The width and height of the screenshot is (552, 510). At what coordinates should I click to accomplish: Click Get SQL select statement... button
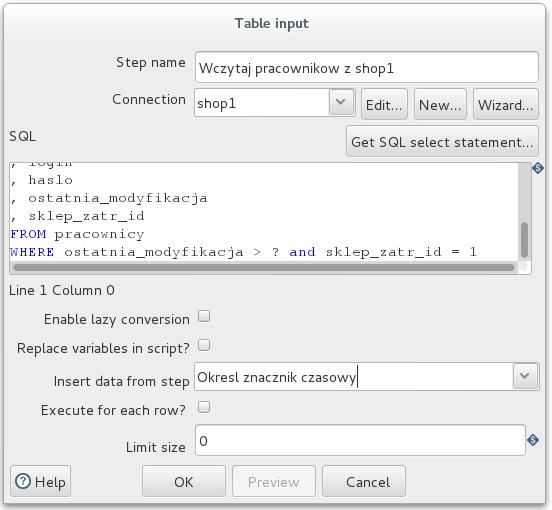[442, 141]
